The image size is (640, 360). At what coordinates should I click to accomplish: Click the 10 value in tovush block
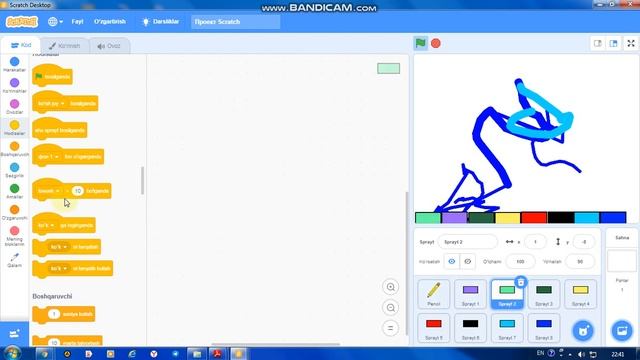click(x=77, y=191)
